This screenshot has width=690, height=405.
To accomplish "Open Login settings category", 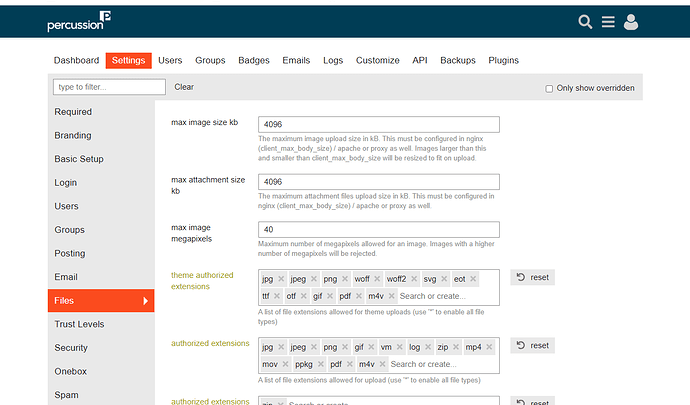I will tap(101, 183).
